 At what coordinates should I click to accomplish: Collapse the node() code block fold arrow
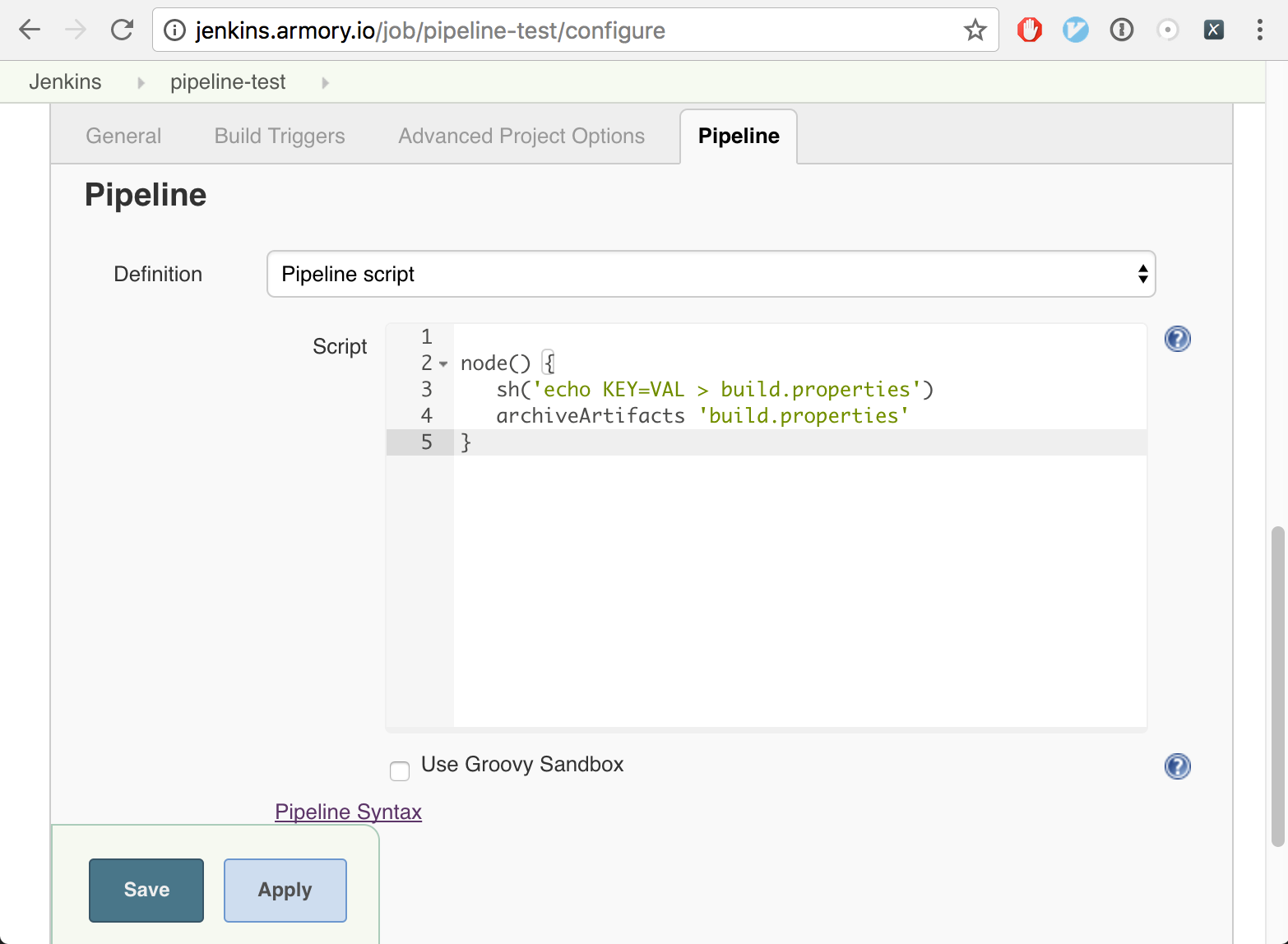(443, 363)
